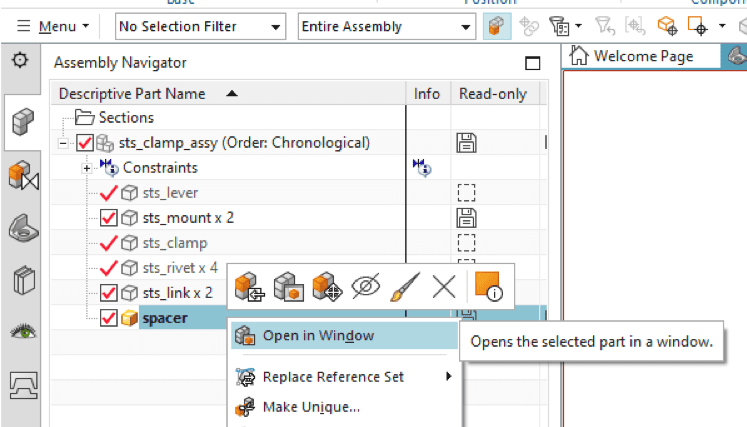Click dashed box icon in sts_lever row
The image size is (747, 427).
pos(466,193)
